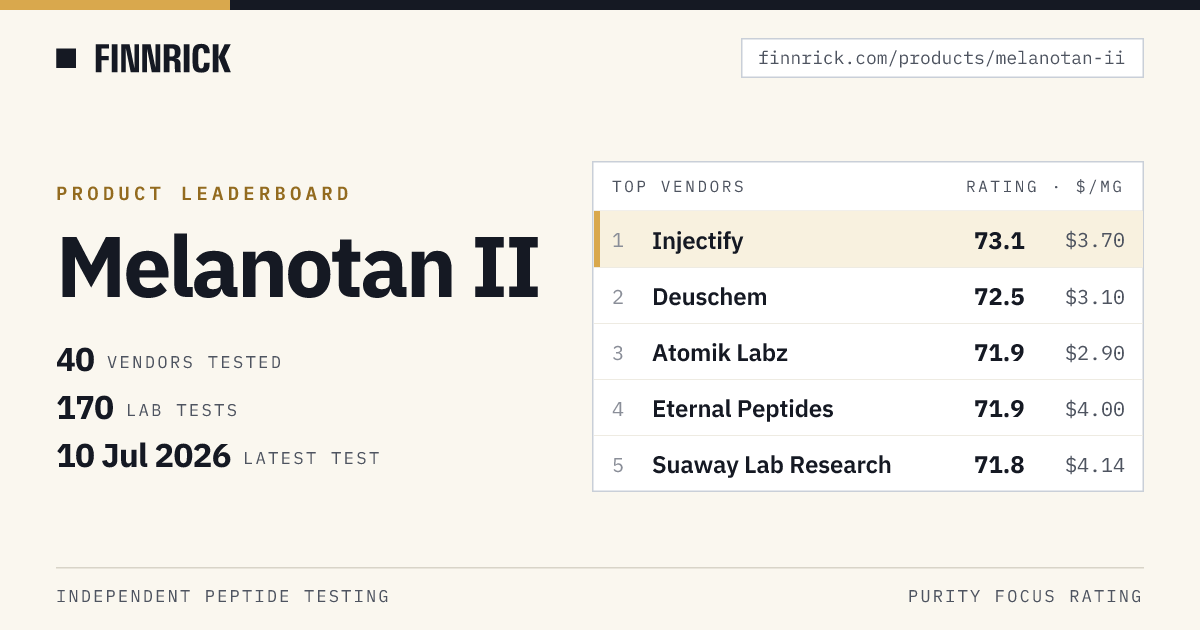Open the Injectify vendor row
Screen dimensions: 1200x630
[x=868, y=240]
